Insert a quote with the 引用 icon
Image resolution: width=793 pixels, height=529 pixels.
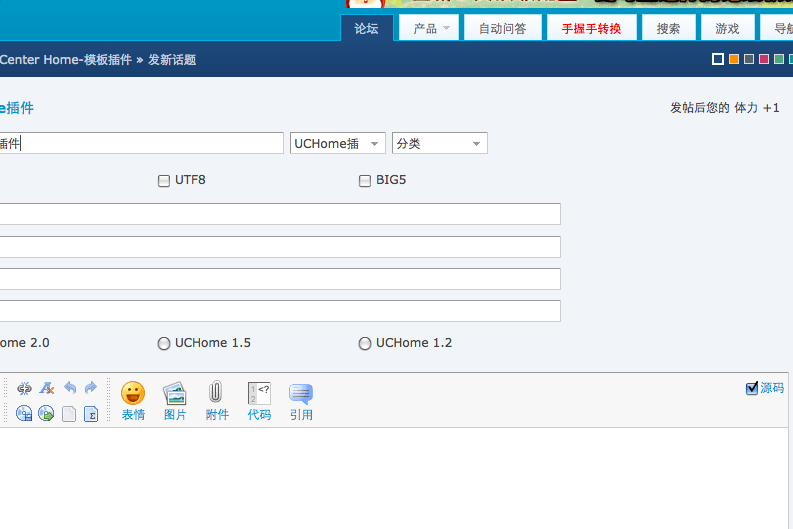click(301, 401)
